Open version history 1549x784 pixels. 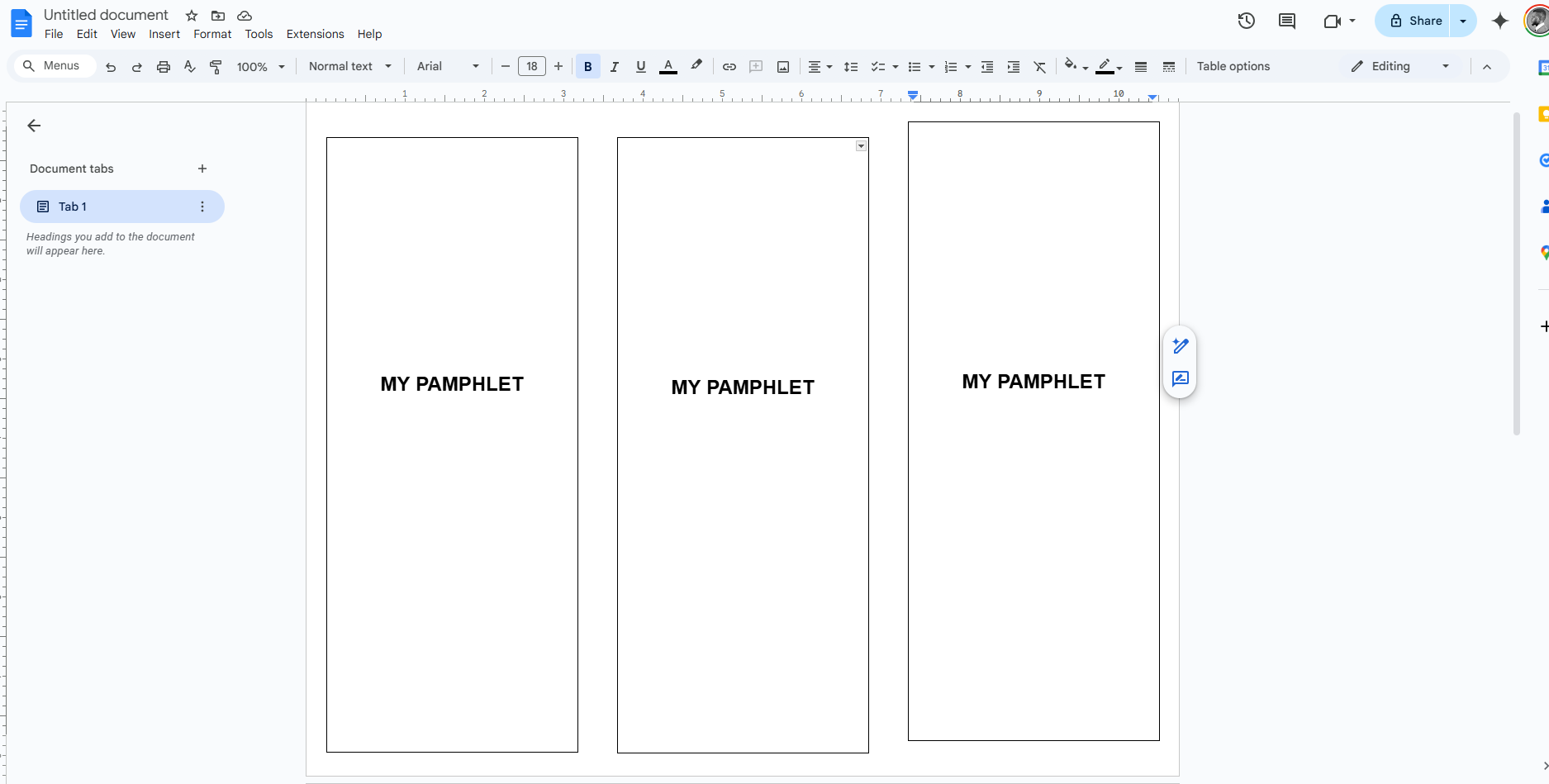1246,21
